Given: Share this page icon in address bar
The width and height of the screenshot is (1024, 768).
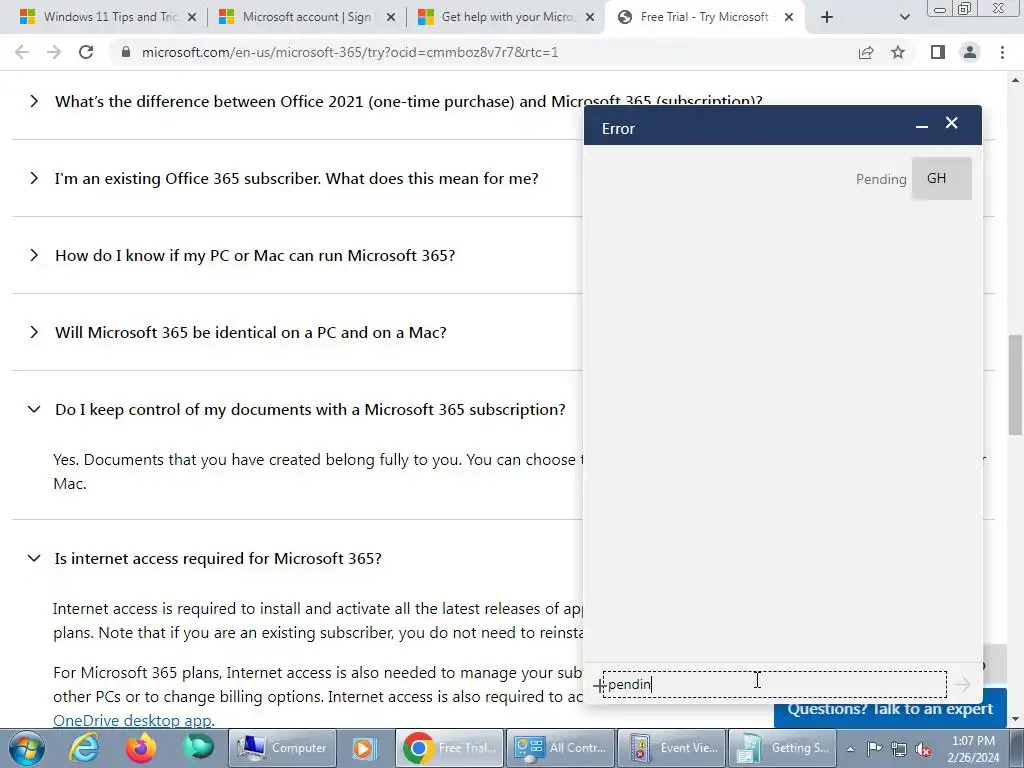Looking at the screenshot, I should coord(866,52).
